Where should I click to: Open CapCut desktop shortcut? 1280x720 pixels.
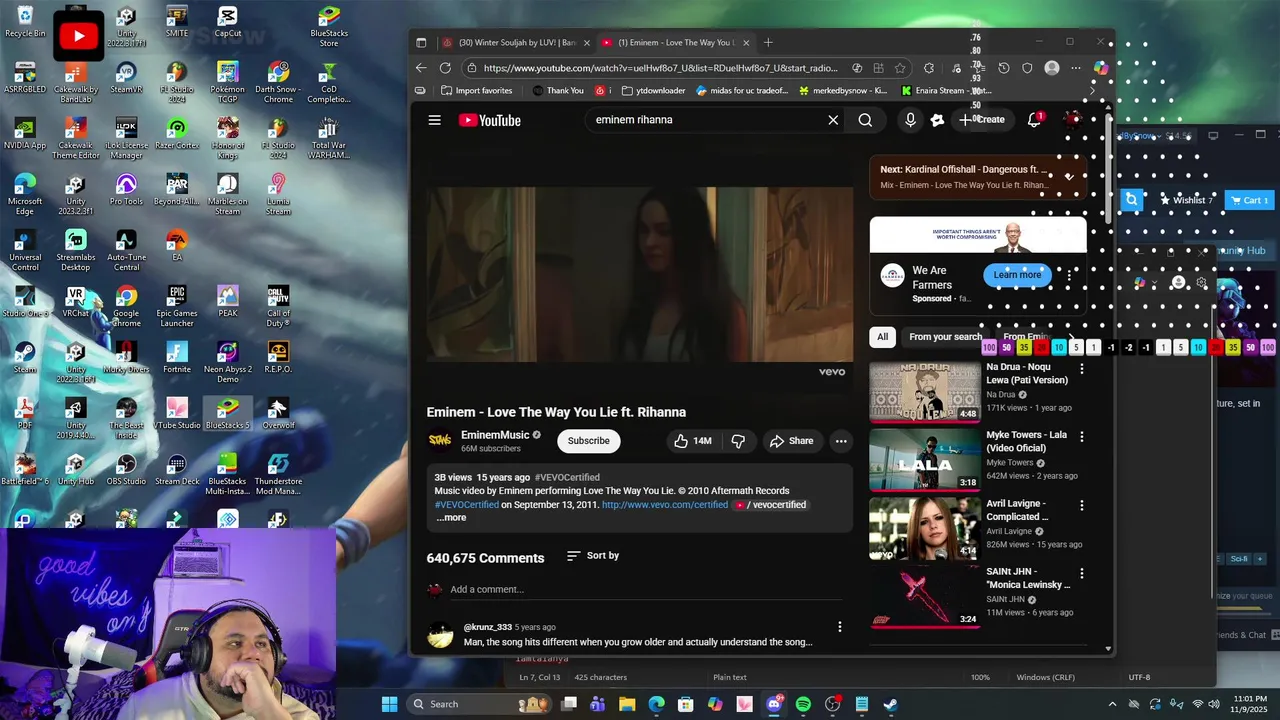tap(228, 22)
